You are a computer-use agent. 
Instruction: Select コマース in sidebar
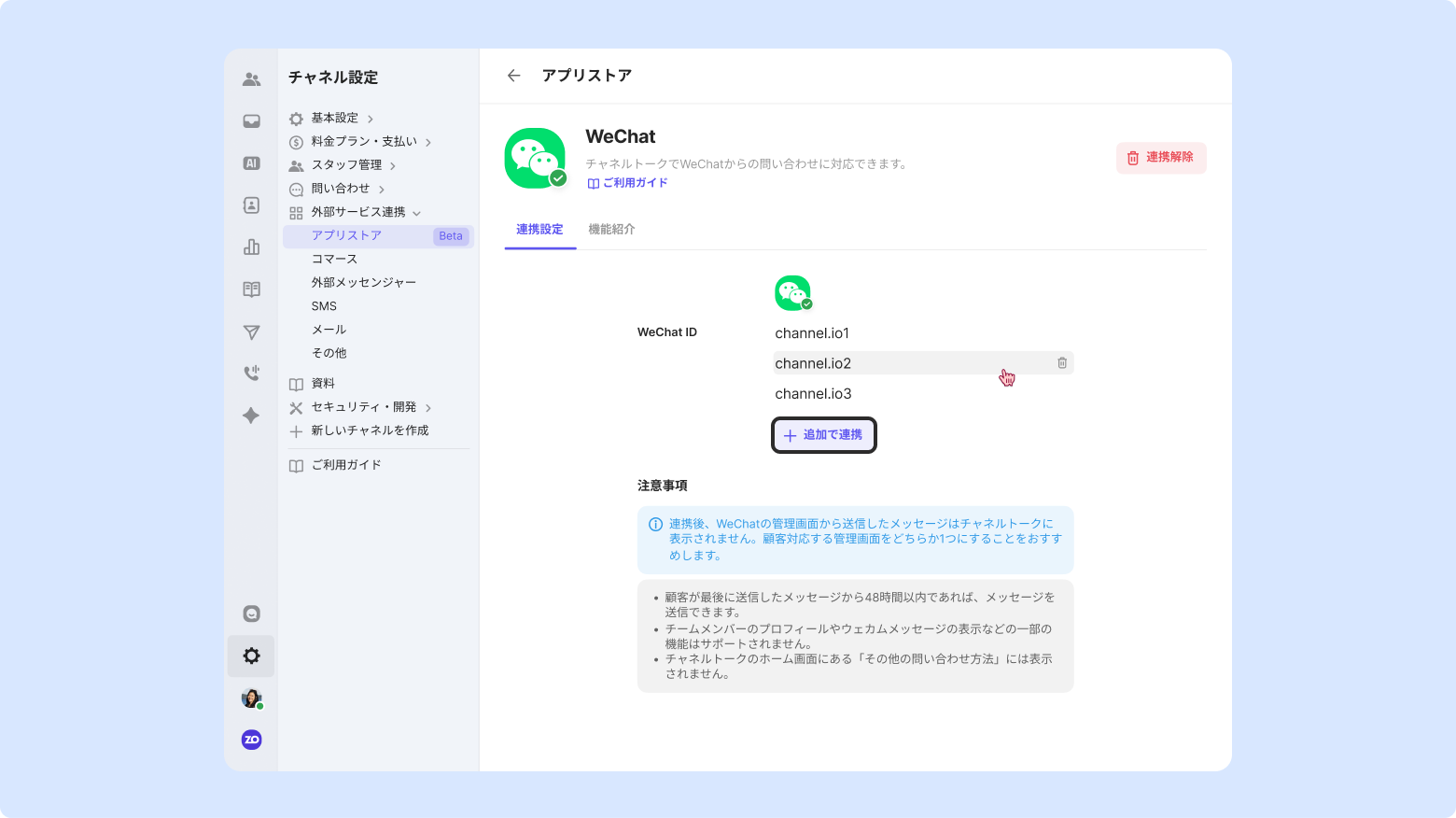(334, 260)
